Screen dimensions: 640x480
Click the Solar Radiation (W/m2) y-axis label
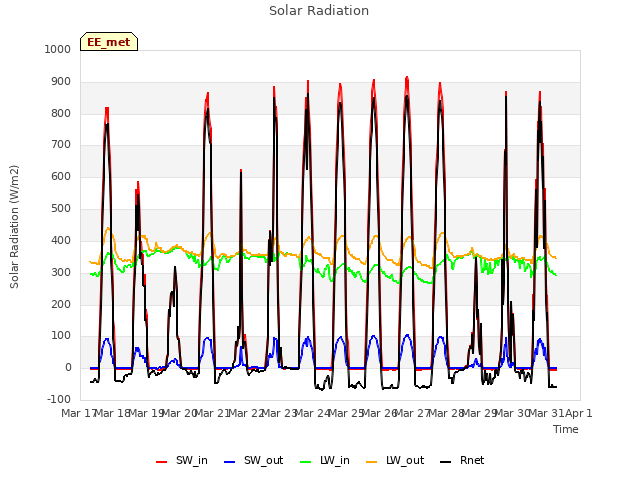click(14, 227)
